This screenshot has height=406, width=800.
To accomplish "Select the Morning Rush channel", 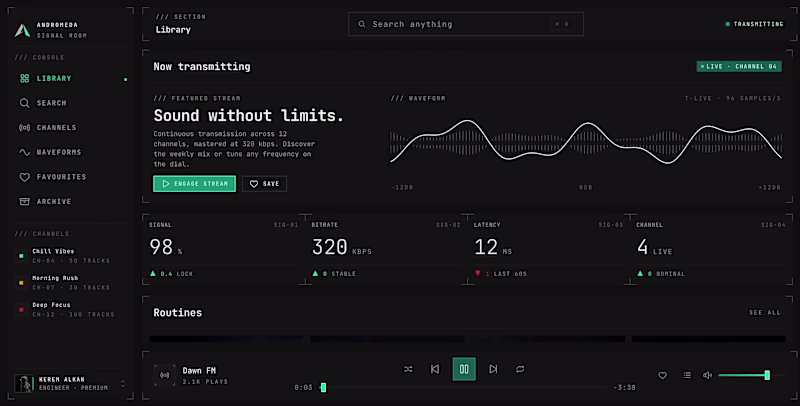I will (71, 283).
